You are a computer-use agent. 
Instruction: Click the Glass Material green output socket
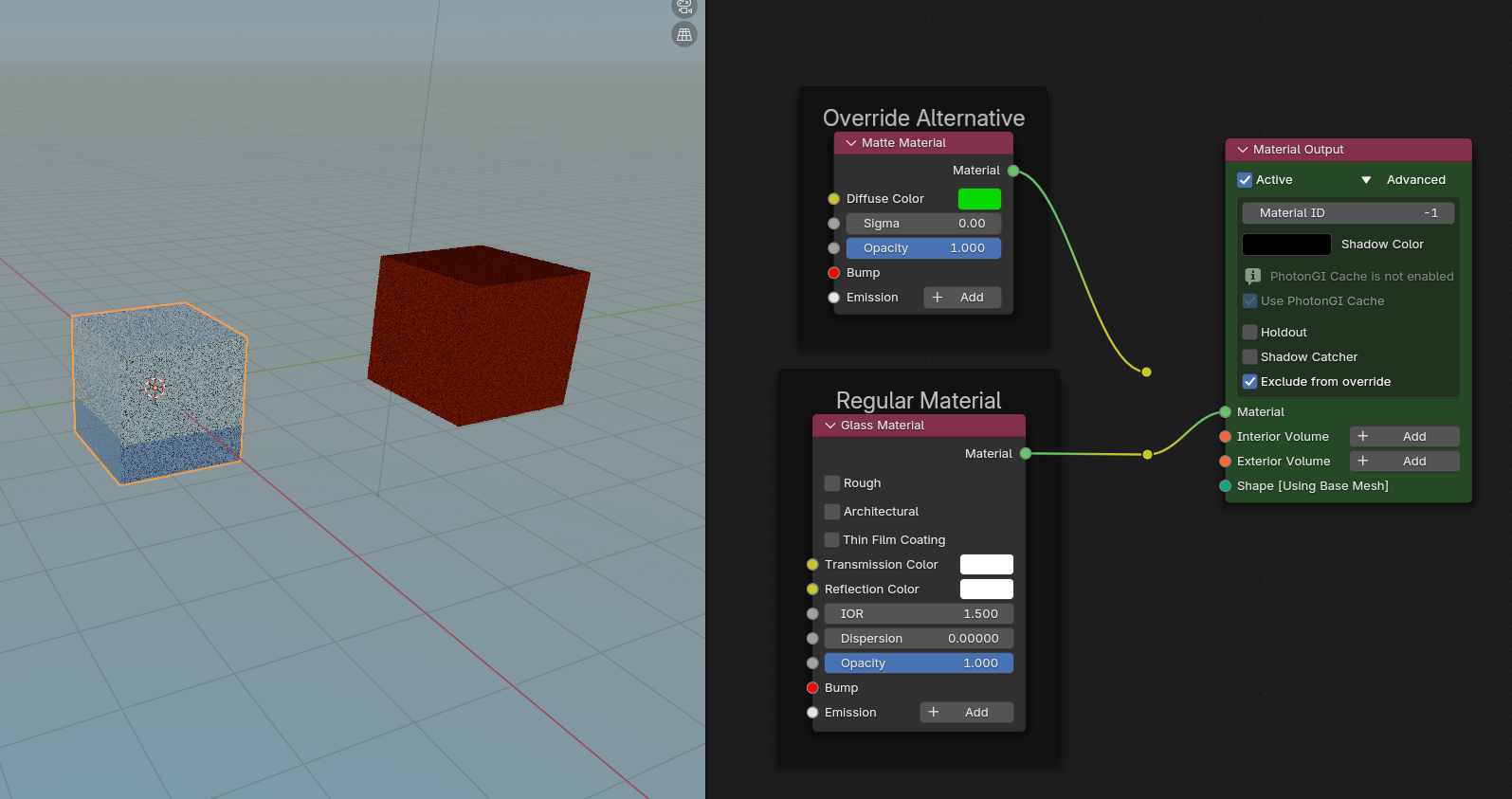click(x=1026, y=454)
